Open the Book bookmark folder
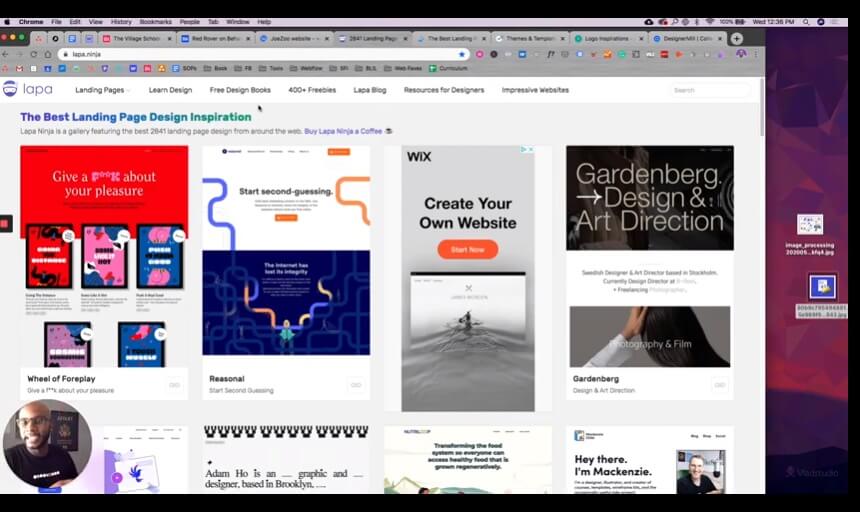This screenshot has width=860, height=512. pos(215,69)
